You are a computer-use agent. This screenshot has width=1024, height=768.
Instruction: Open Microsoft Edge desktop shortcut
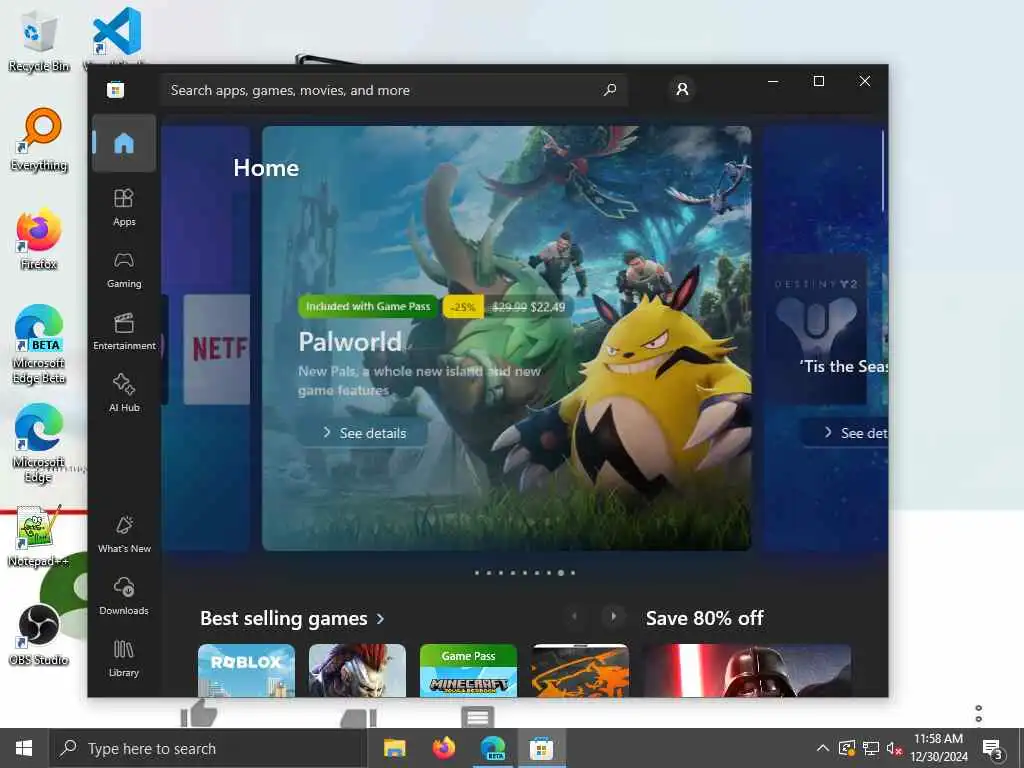[x=39, y=444]
